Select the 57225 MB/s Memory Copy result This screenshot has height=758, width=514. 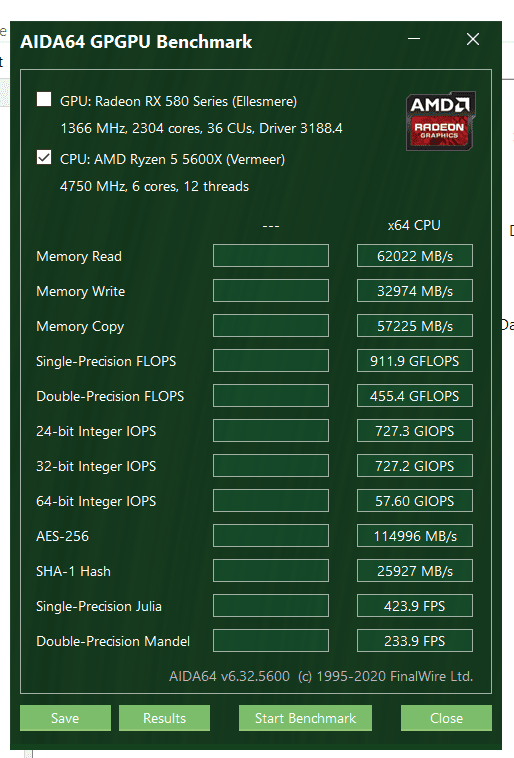point(415,326)
